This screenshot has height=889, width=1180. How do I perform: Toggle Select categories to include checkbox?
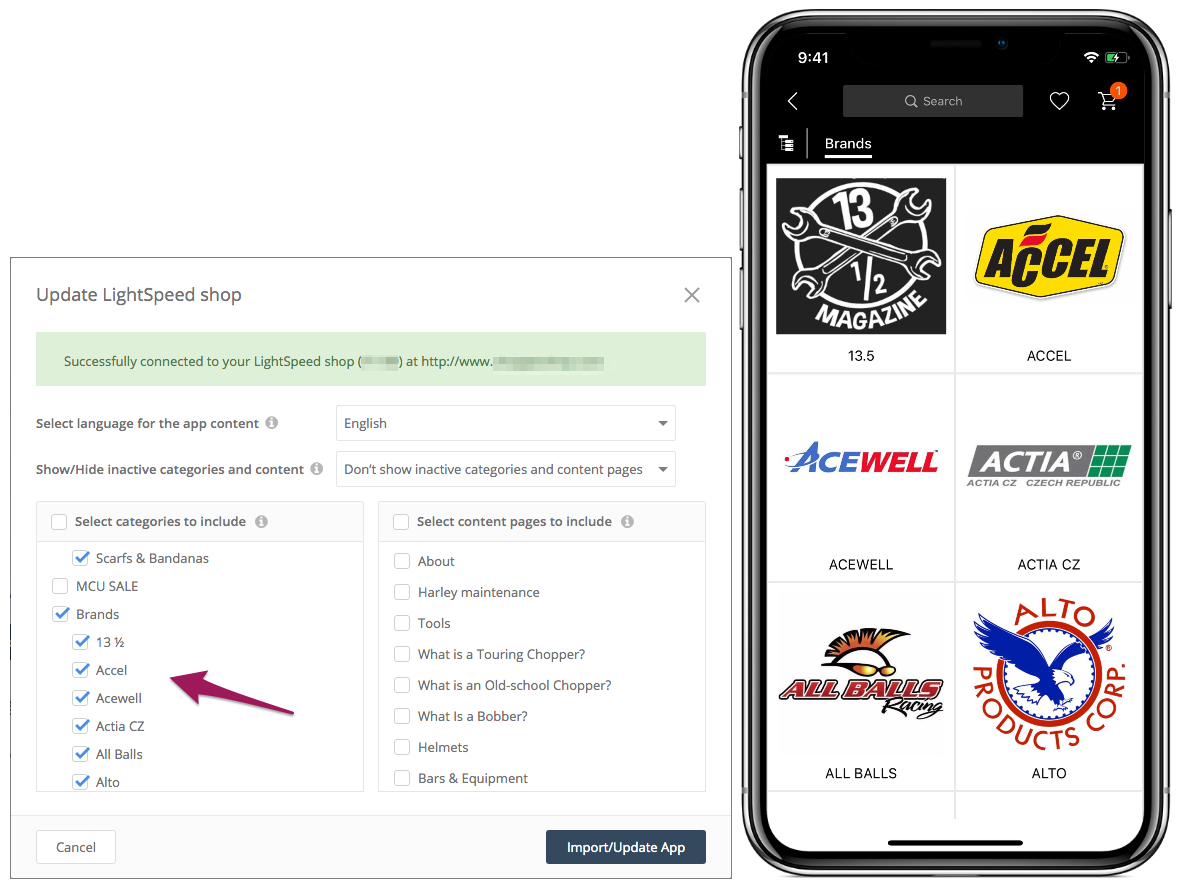[59, 521]
